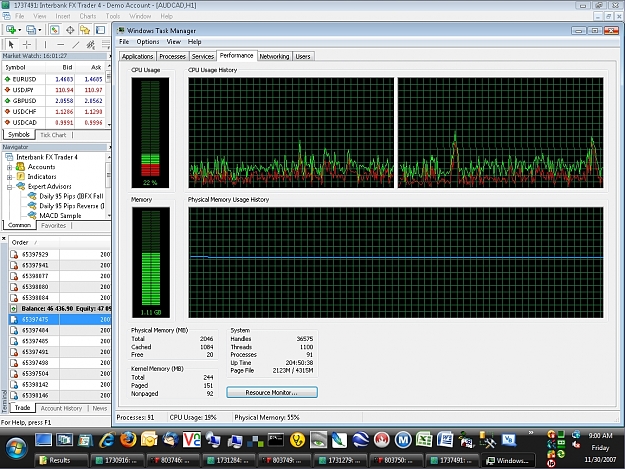Switch to the Applications tab

pos(138,57)
